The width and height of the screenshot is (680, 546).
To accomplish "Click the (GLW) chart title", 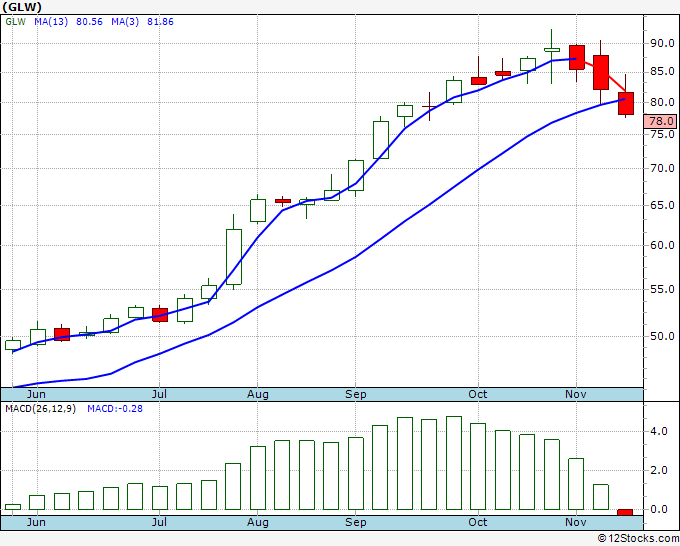I will tap(22, 7).
